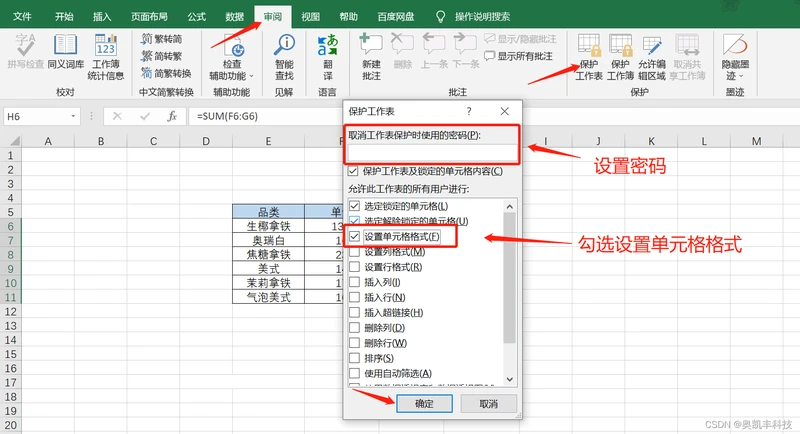Go to 下一条 next comment

[x=466, y=51]
